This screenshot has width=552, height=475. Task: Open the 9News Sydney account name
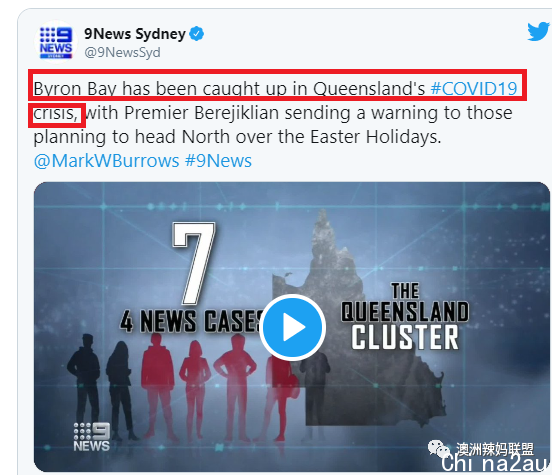click(x=135, y=34)
